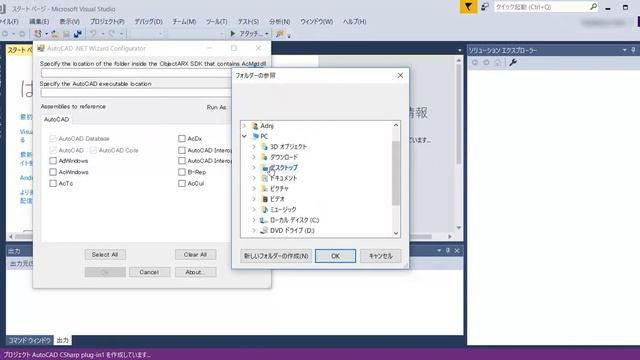Check the second AutoCAD Interop checkbox

182,161
